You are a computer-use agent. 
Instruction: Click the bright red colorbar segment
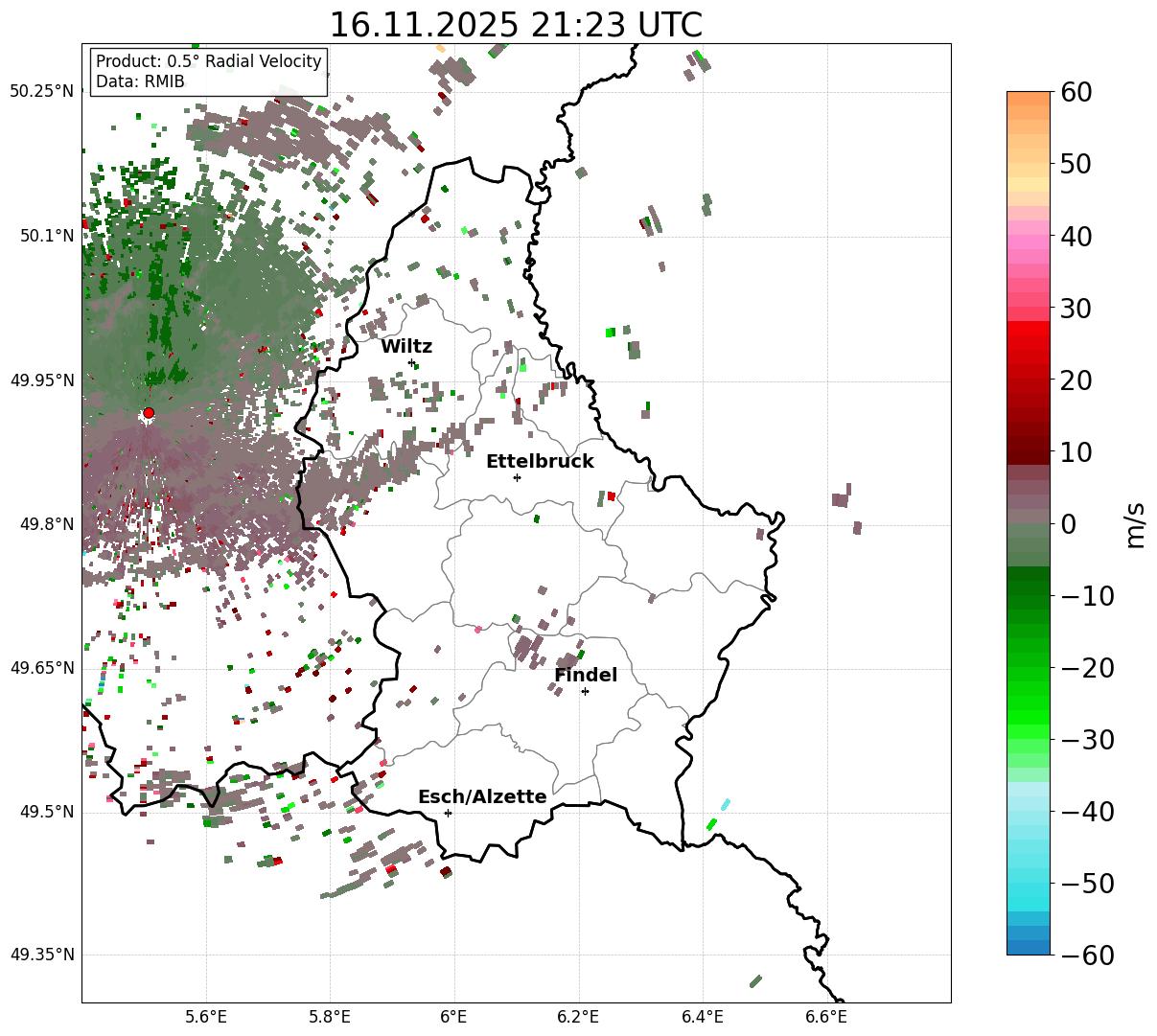point(1029,331)
